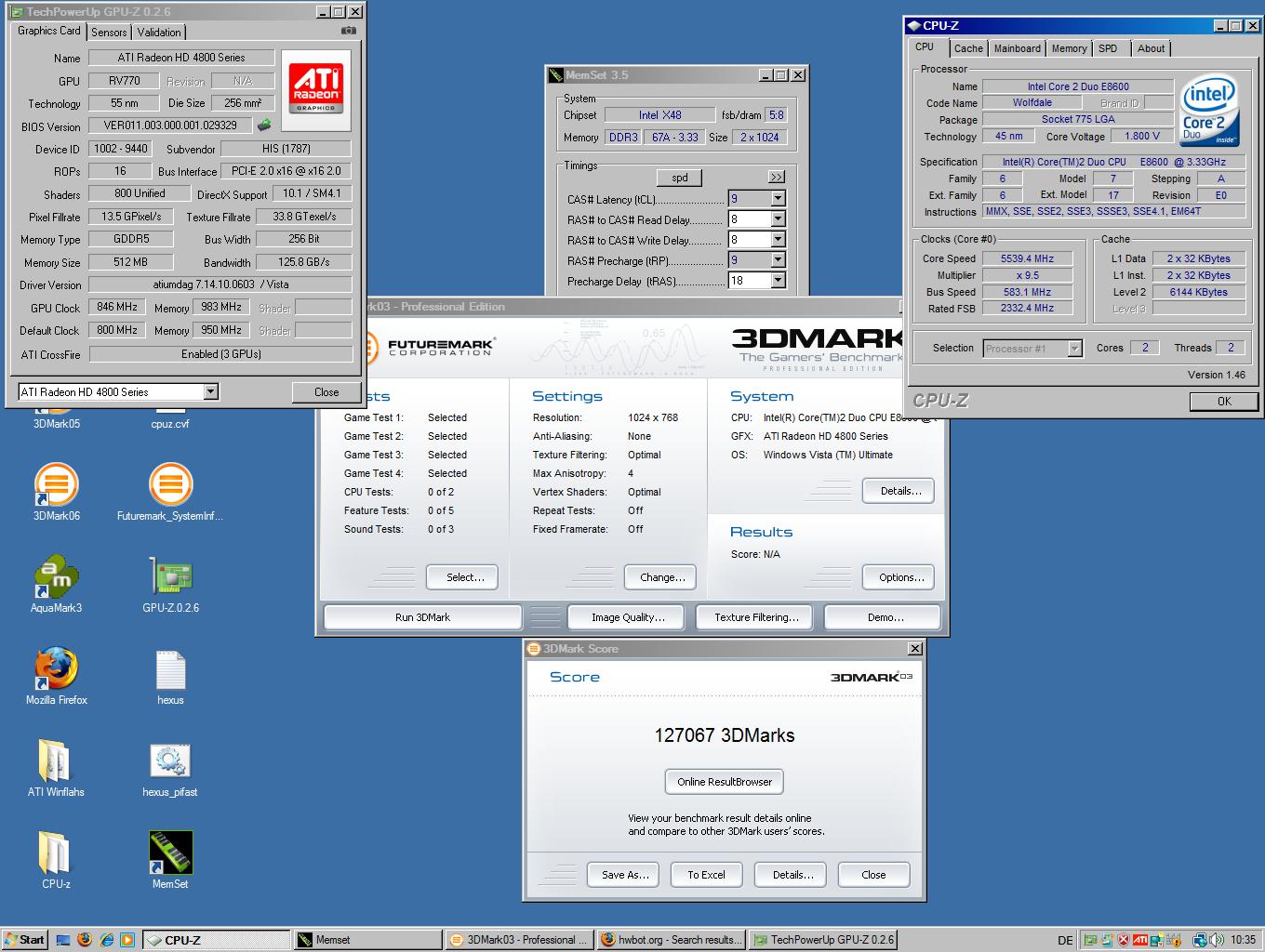This screenshot has height=952, width=1265.
Task: Click the spd button in MemSet
Action: click(680, 178)
